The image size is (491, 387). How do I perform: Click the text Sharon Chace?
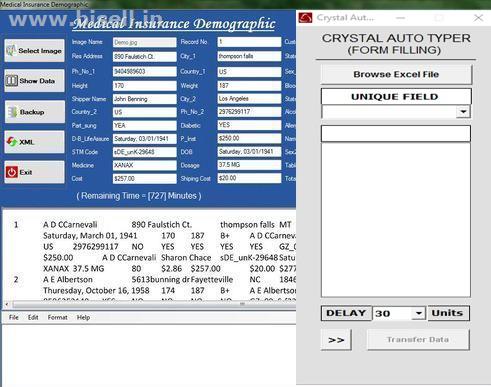click(186, 258)
